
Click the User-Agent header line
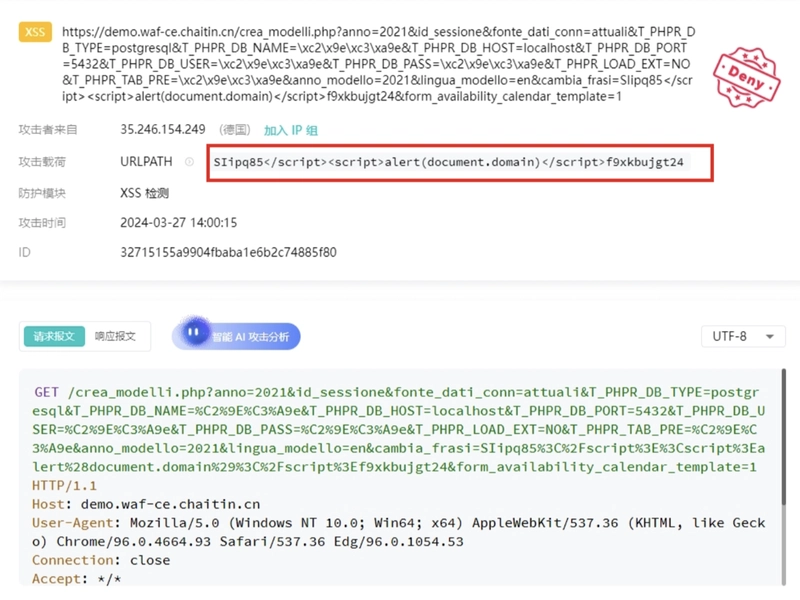pyautogui.click(x=398, y=532)
